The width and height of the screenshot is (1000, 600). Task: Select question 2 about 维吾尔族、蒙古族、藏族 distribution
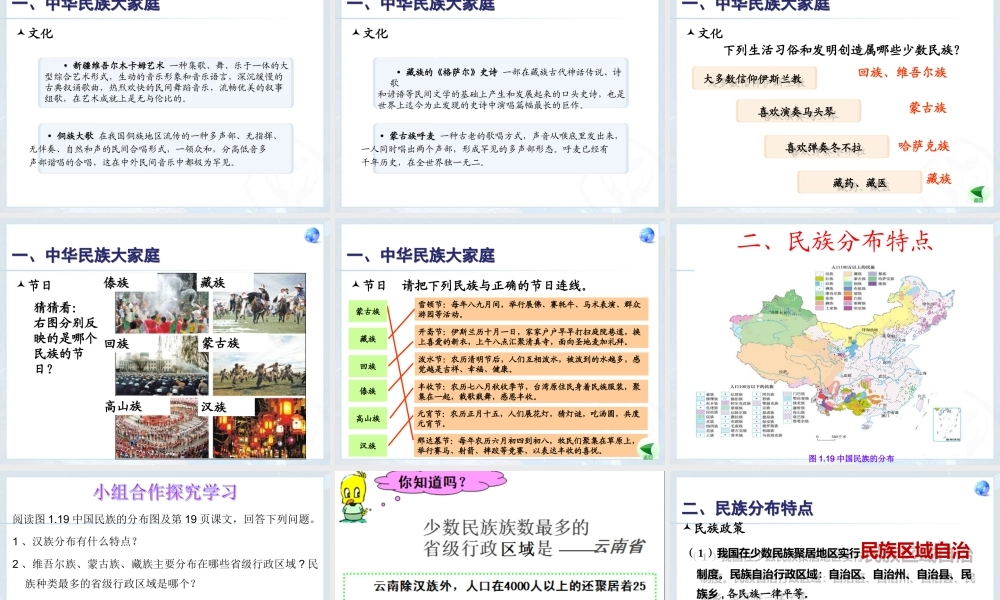click(165, 573)
